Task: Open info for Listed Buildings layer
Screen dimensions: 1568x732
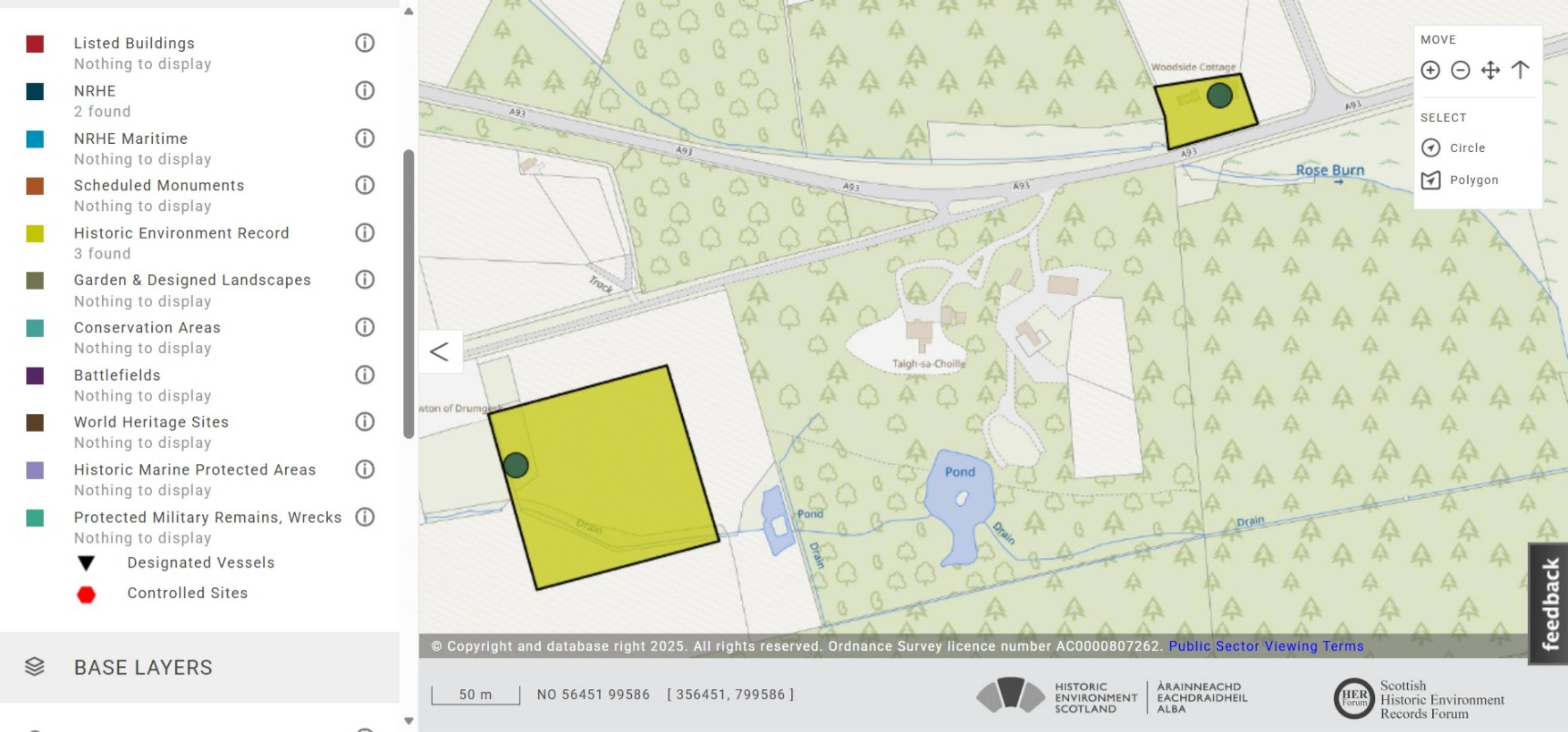Action: tap(364, 42)
